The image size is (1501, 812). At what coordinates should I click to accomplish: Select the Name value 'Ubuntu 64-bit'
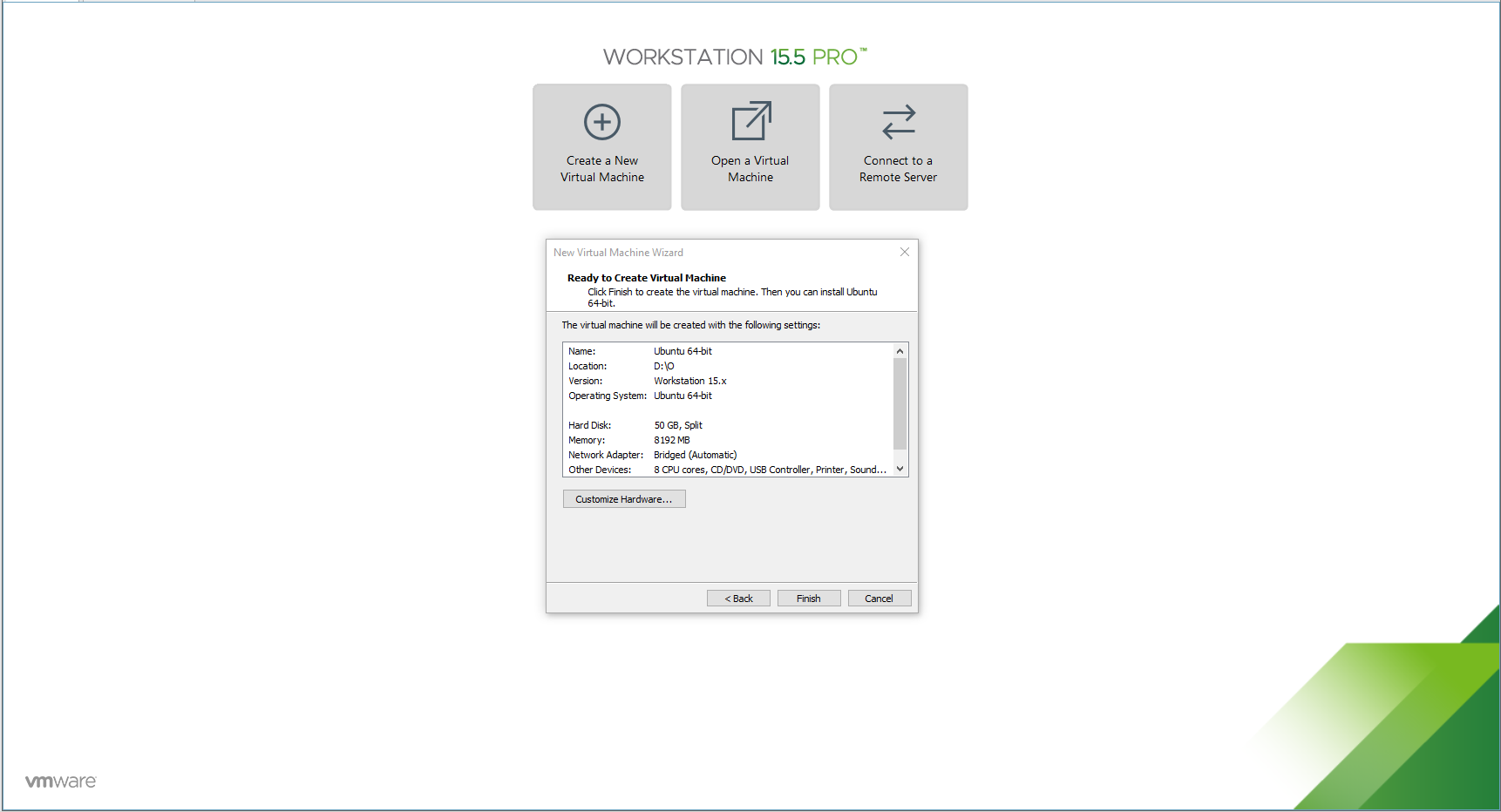[683, 351]
